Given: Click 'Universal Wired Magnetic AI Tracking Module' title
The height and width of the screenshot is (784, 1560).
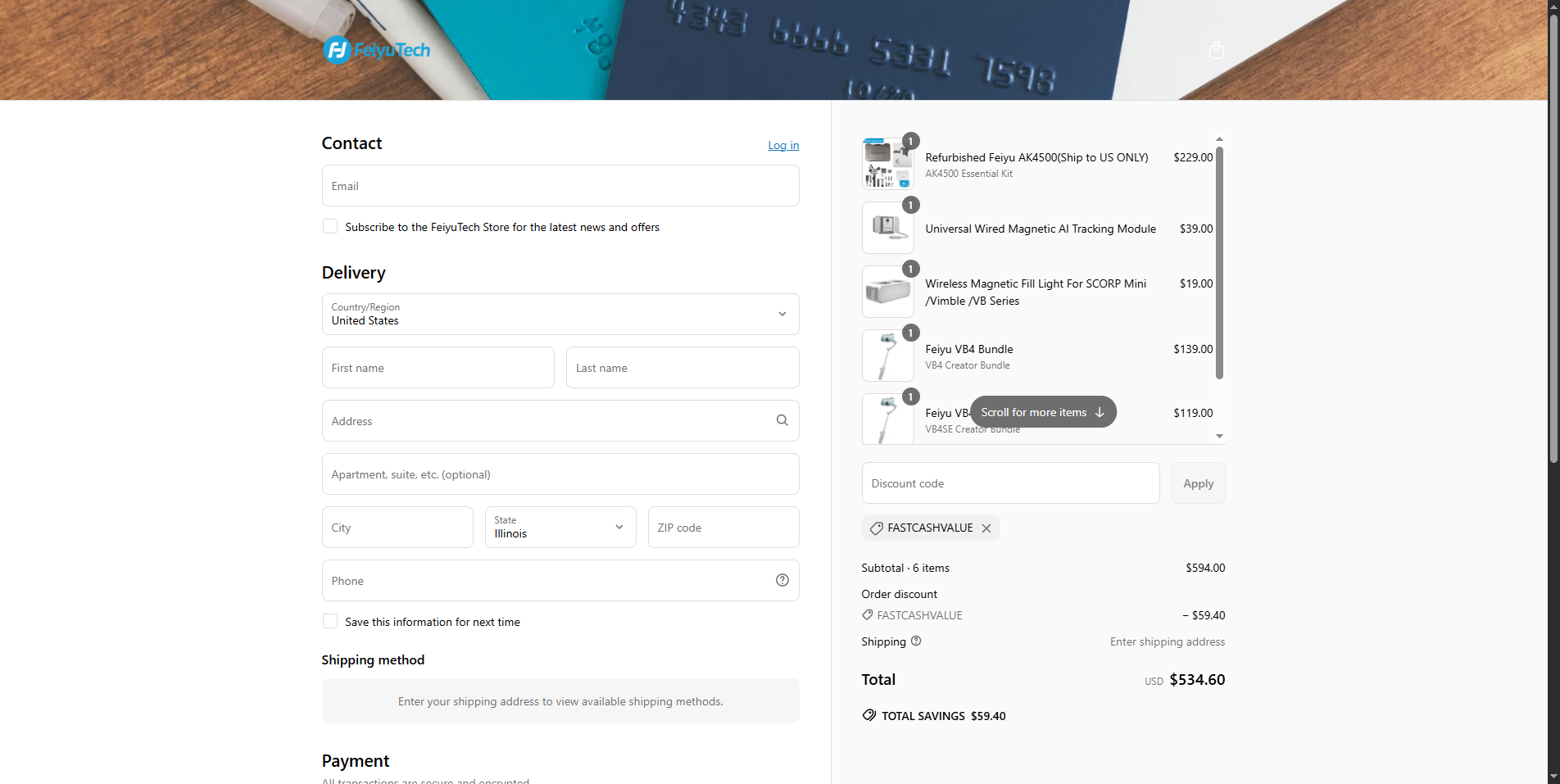Looking at the screenshot, I should click(1041, 229).
